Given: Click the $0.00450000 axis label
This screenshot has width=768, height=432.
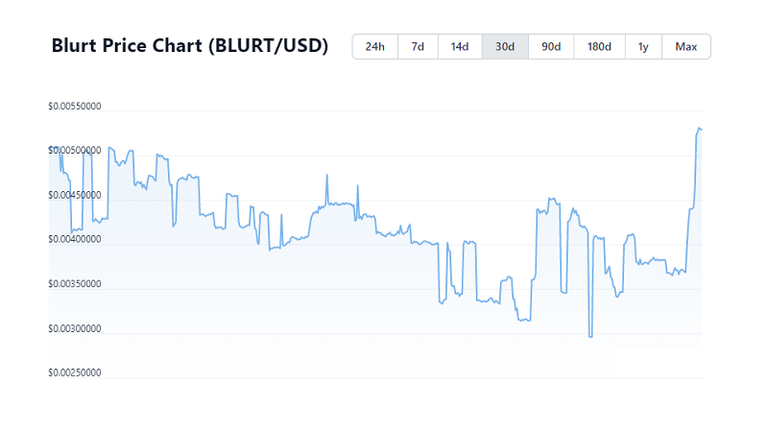Looking at the screenshot, I should point(74,195).
